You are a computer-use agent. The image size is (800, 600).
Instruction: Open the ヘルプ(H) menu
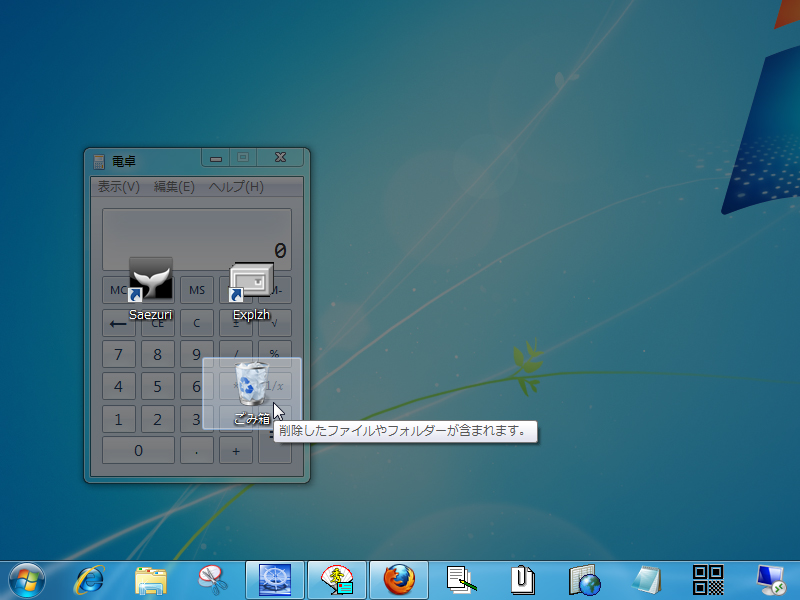pos(238,187)
